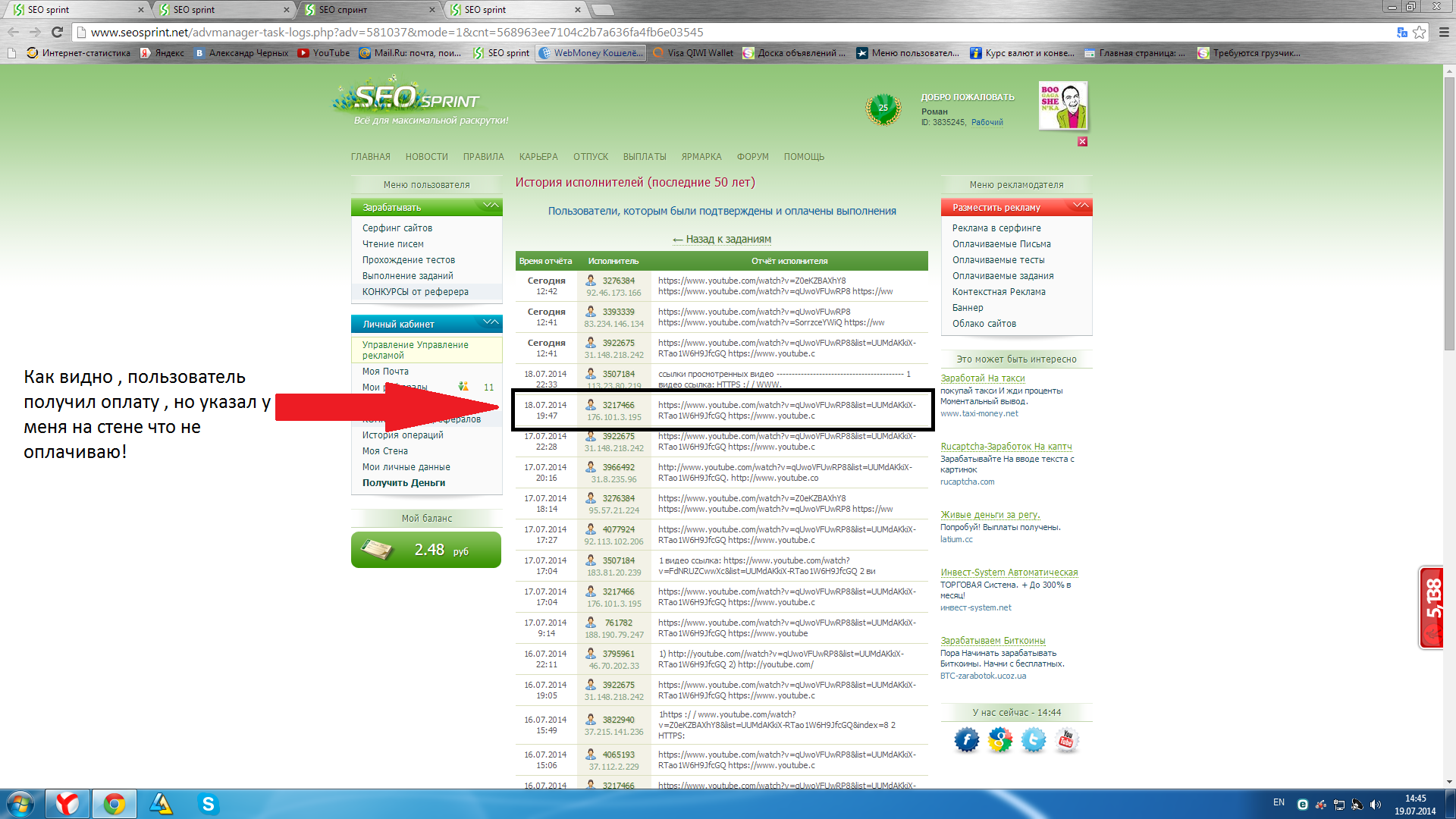Open the ВЫПЛАТЫ navigation menu item
Image resolution: width=1456 pixels, height=819 pixels.
pos(644,157)
